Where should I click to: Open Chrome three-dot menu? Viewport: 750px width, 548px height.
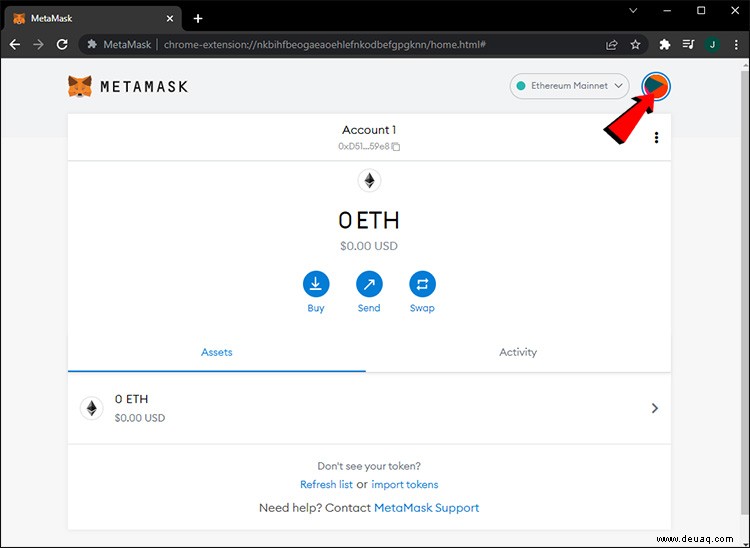coord(736,44)
